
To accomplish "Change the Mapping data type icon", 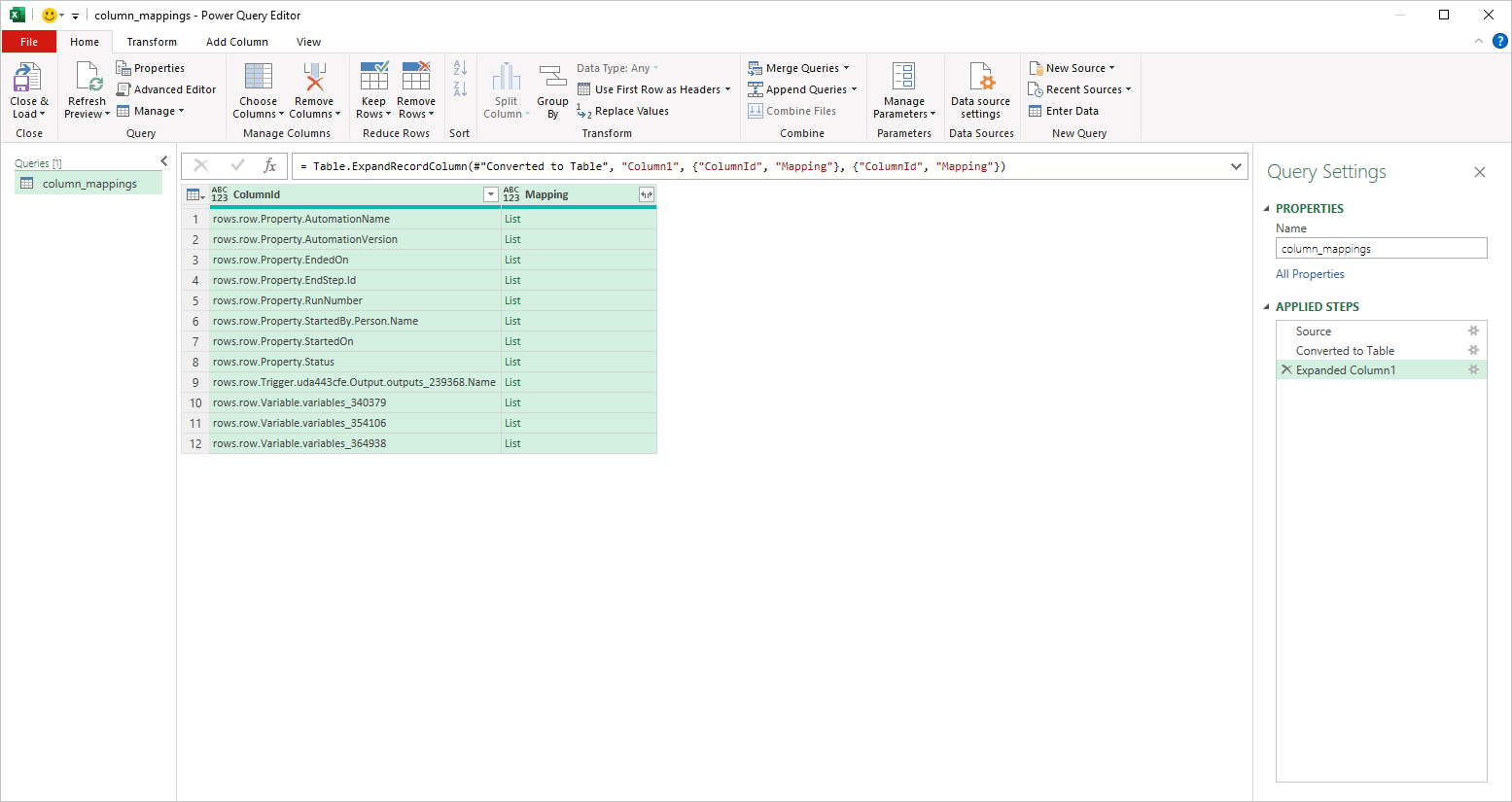I will (511, 194).
